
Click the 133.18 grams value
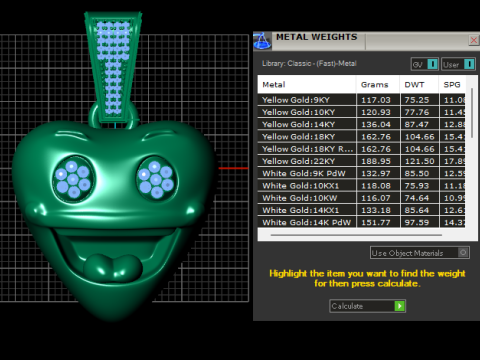[x=376, y=210]
